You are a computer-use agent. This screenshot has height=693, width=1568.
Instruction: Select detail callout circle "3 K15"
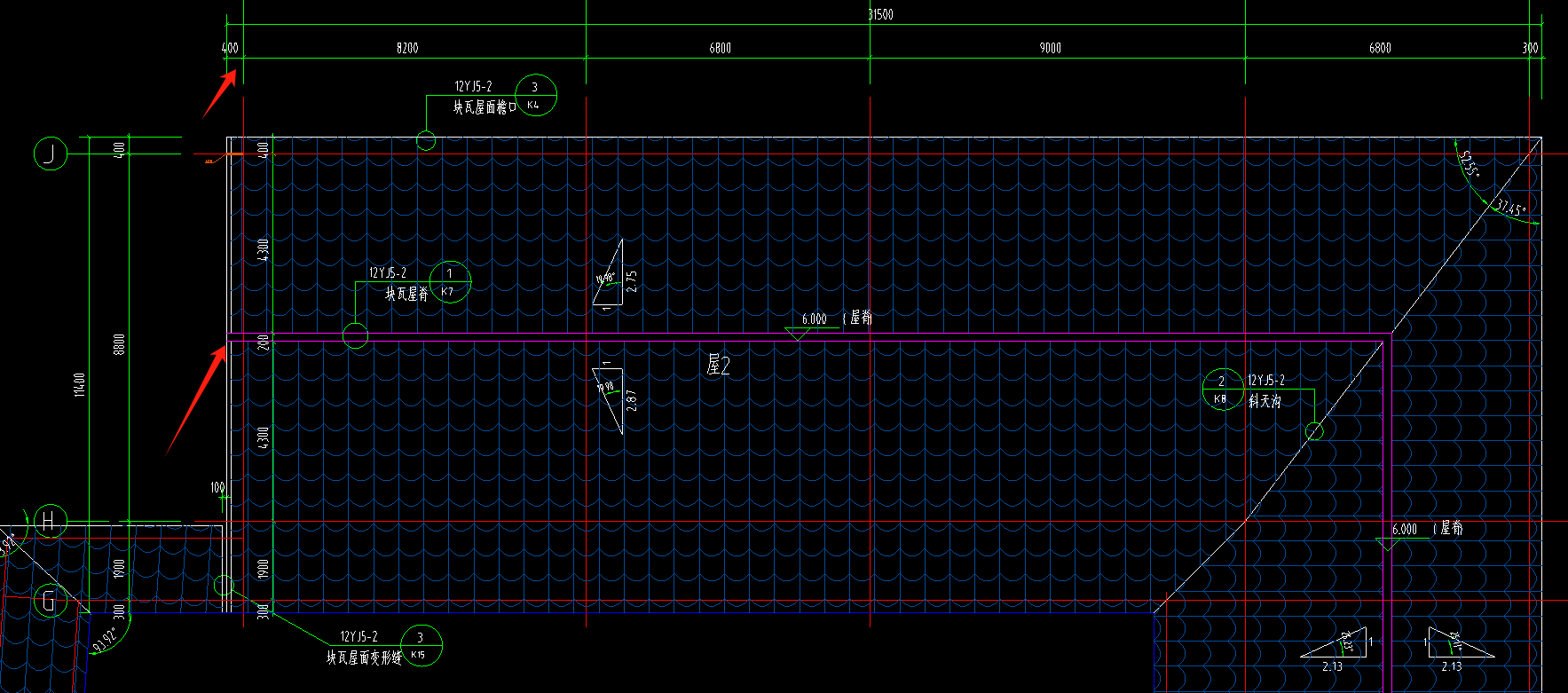tap(420, 645)
